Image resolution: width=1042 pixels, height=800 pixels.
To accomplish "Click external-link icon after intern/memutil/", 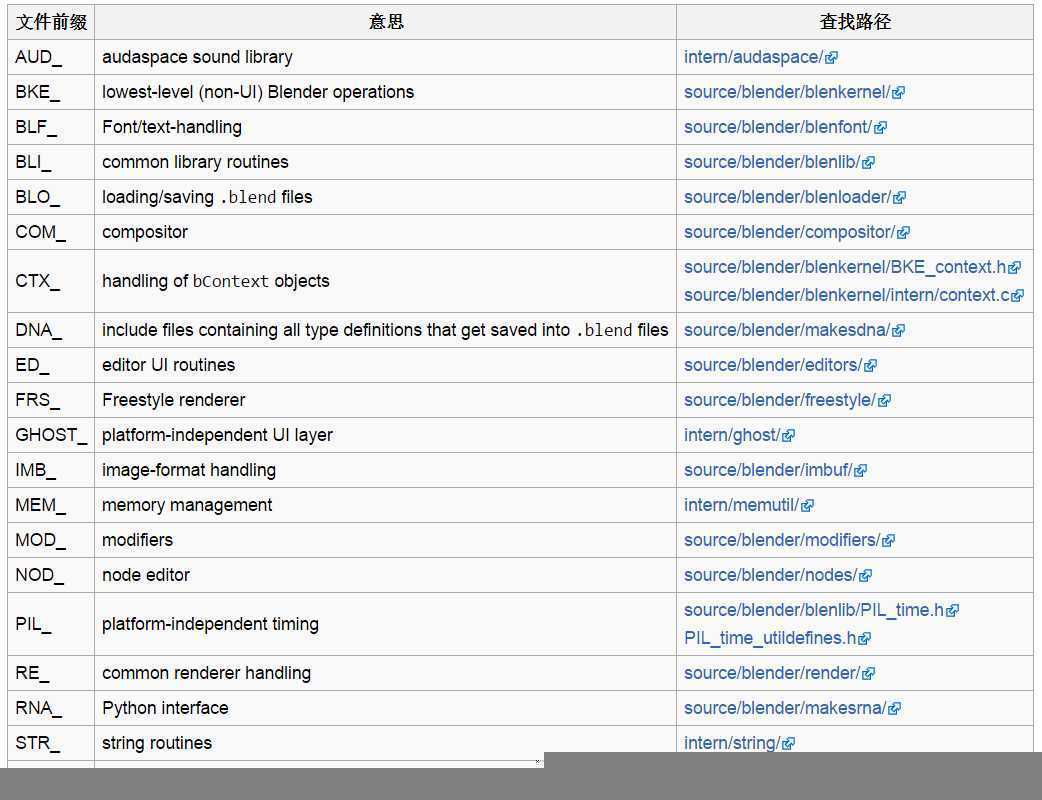I will (807, 506).
